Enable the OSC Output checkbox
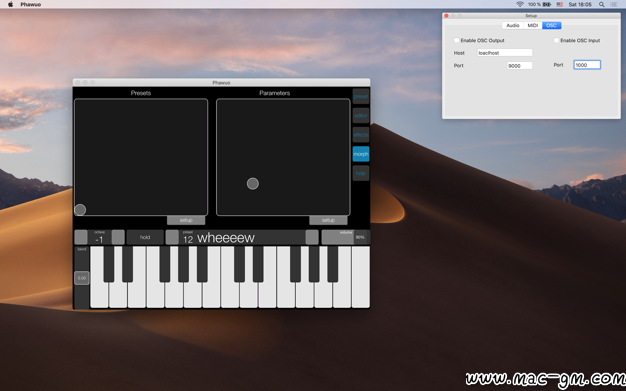The width and height of the screenshot is (626, 391). pos(456,40)
